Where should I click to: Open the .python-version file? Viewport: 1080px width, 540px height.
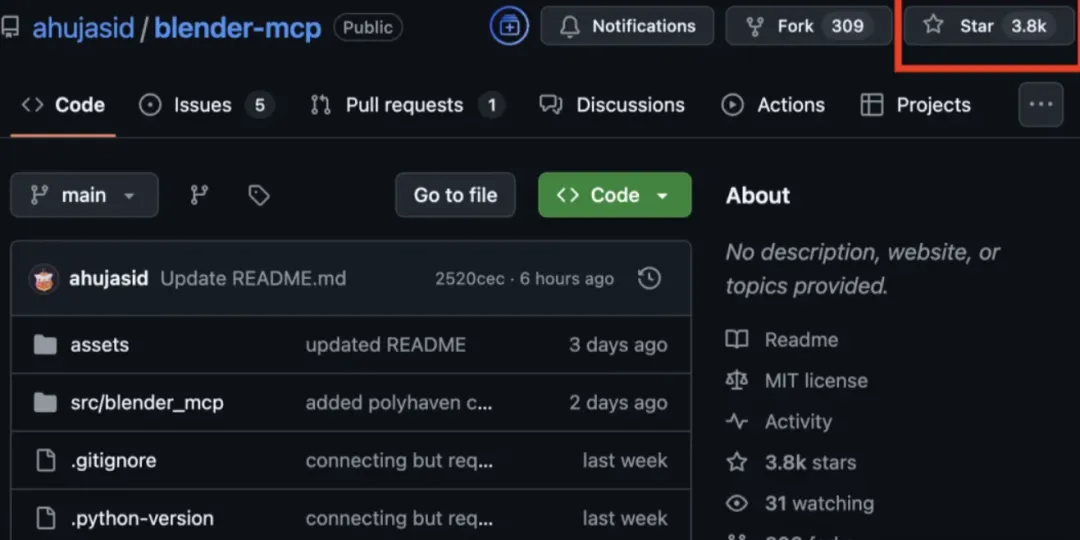[142, 518]
